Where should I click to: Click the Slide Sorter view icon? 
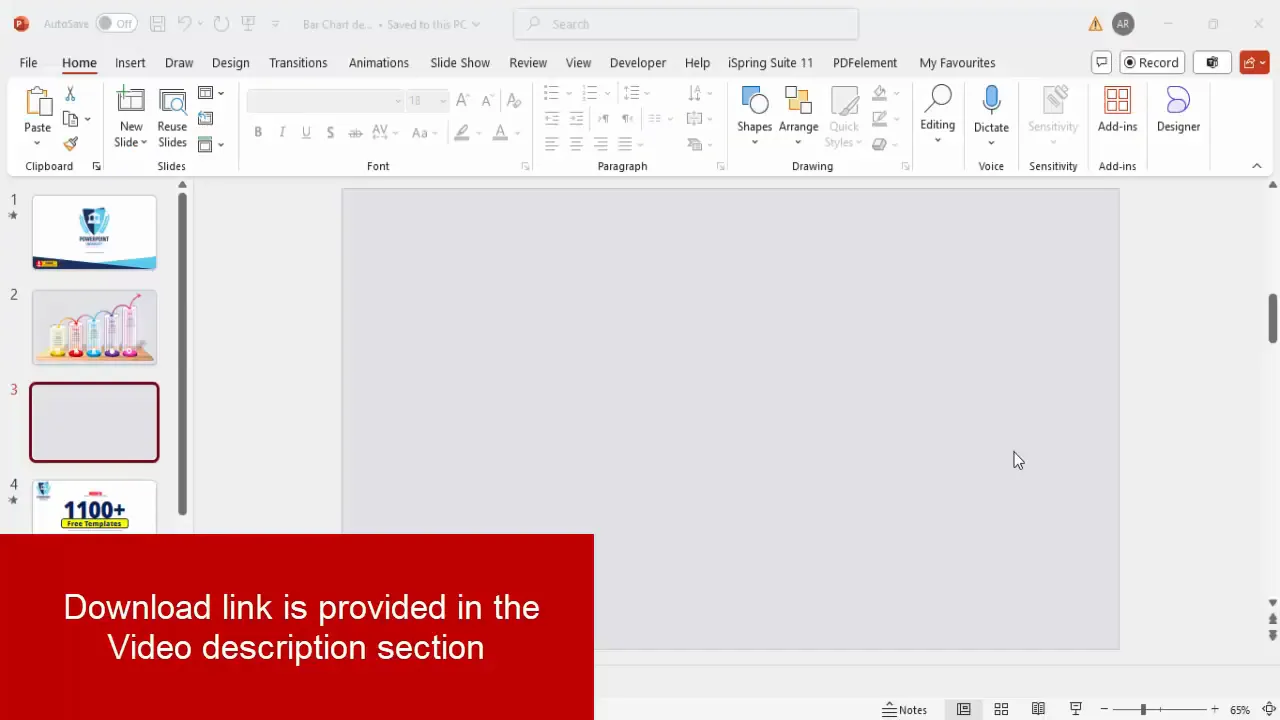[x=1001, y=709]
